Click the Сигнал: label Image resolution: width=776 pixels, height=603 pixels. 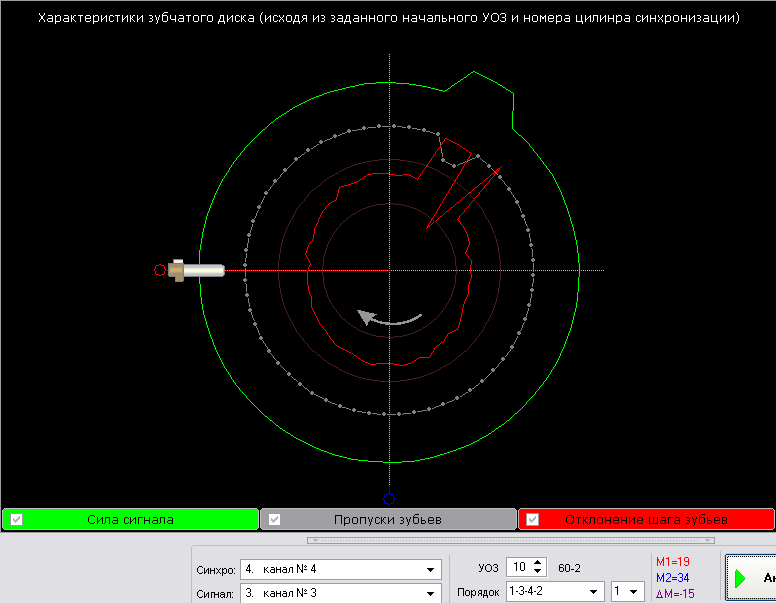coord(215,594)
